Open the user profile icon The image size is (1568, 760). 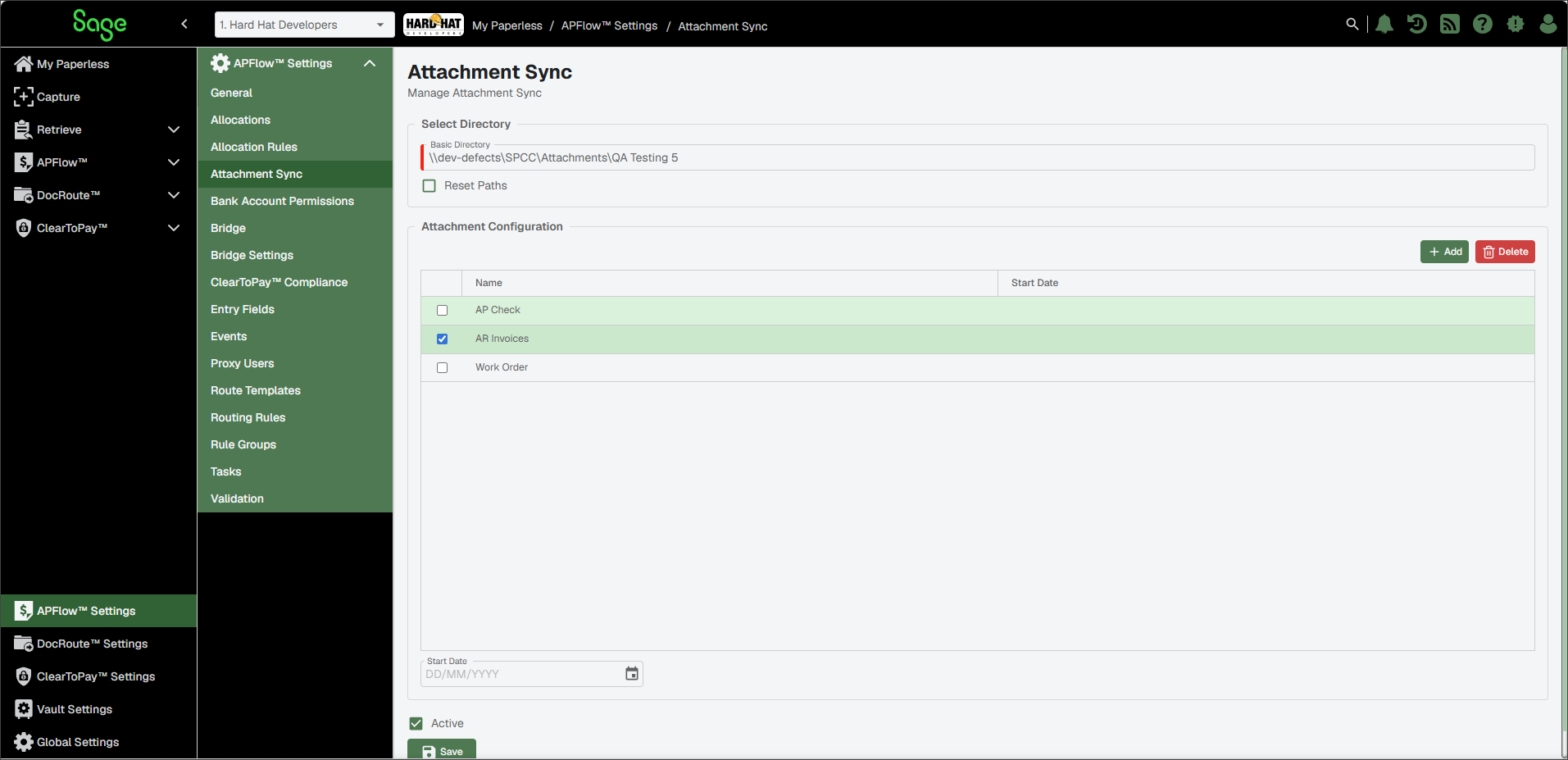tap(1548, 25)
